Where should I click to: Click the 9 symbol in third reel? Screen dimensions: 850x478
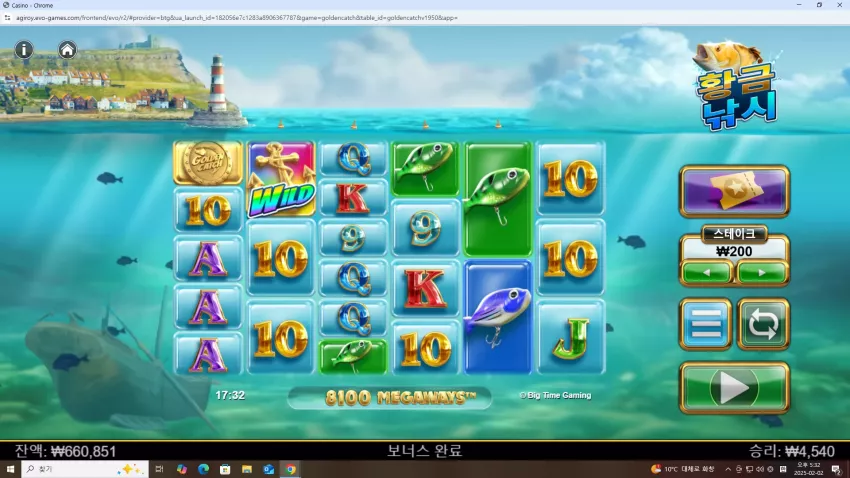coord(353,238)
